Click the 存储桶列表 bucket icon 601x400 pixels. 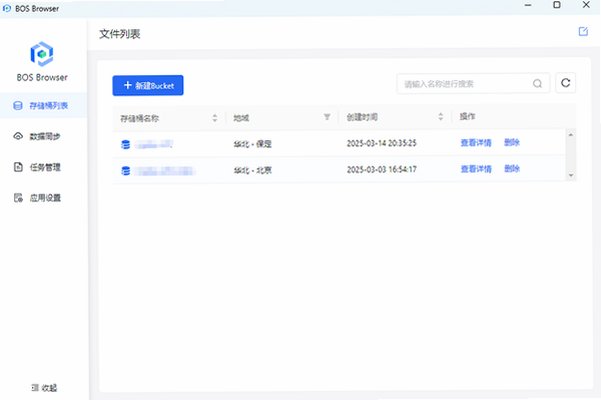[x=18, y=105]
